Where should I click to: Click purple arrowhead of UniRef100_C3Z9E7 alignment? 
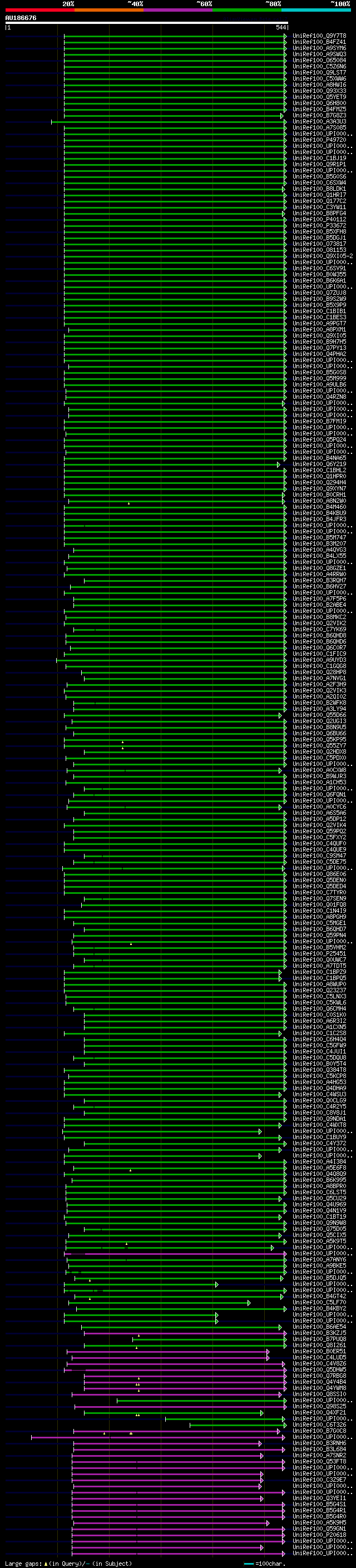[263, 1480]
